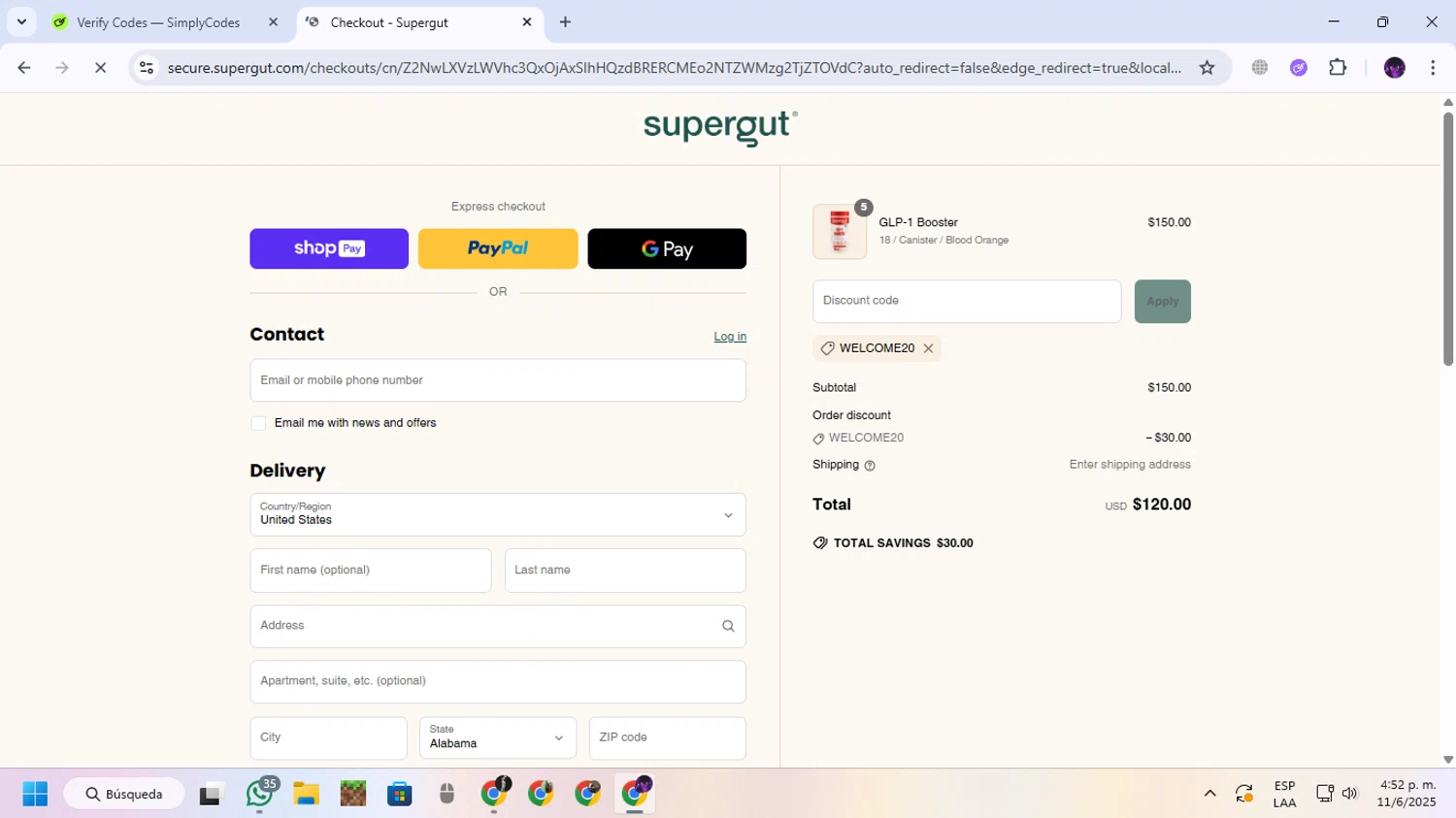Switch to the Verify Codes SimplyCodes tab
1456x818 pixels.
[158, 22]
